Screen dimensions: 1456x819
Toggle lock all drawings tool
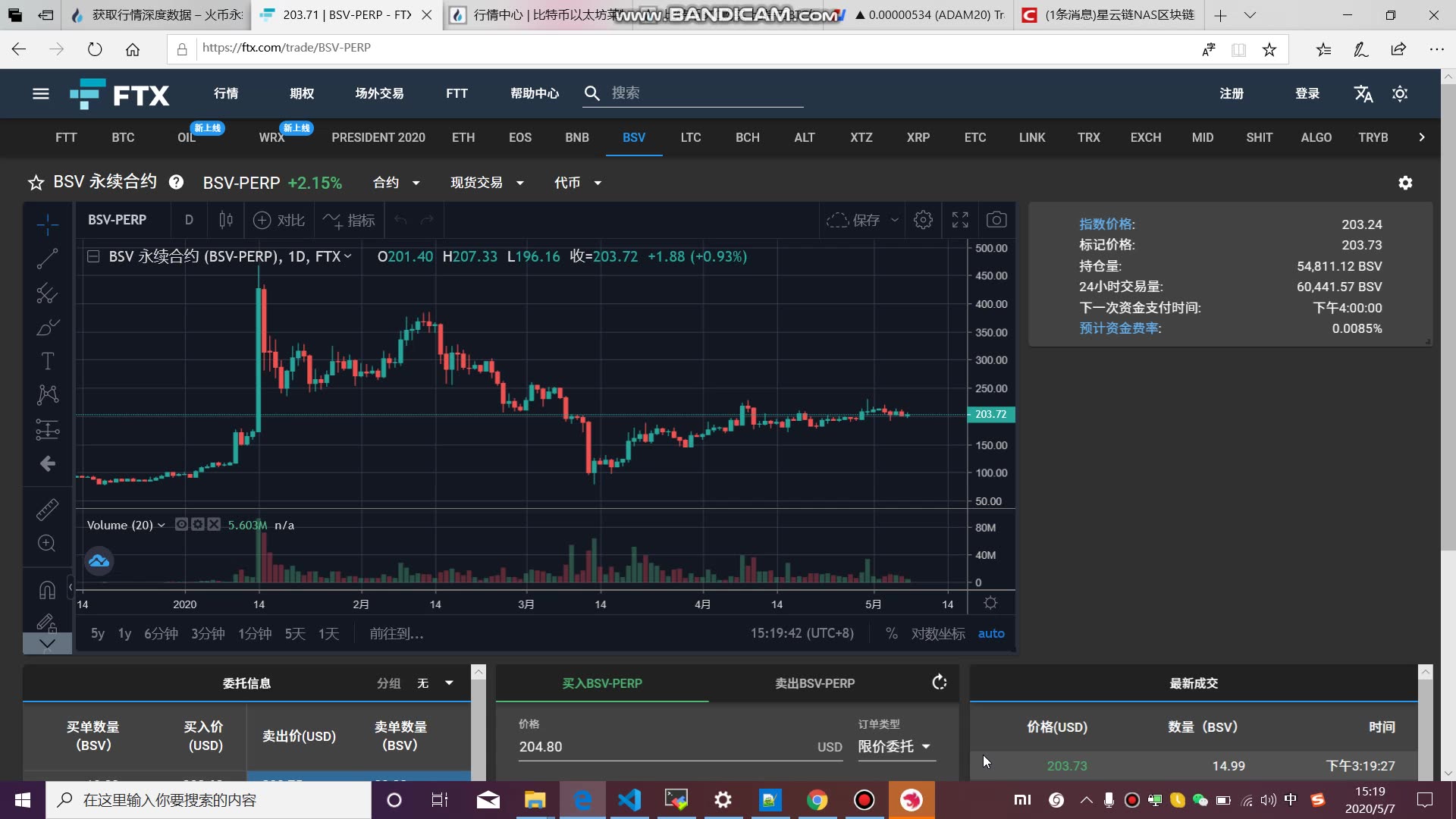(47, 623)
